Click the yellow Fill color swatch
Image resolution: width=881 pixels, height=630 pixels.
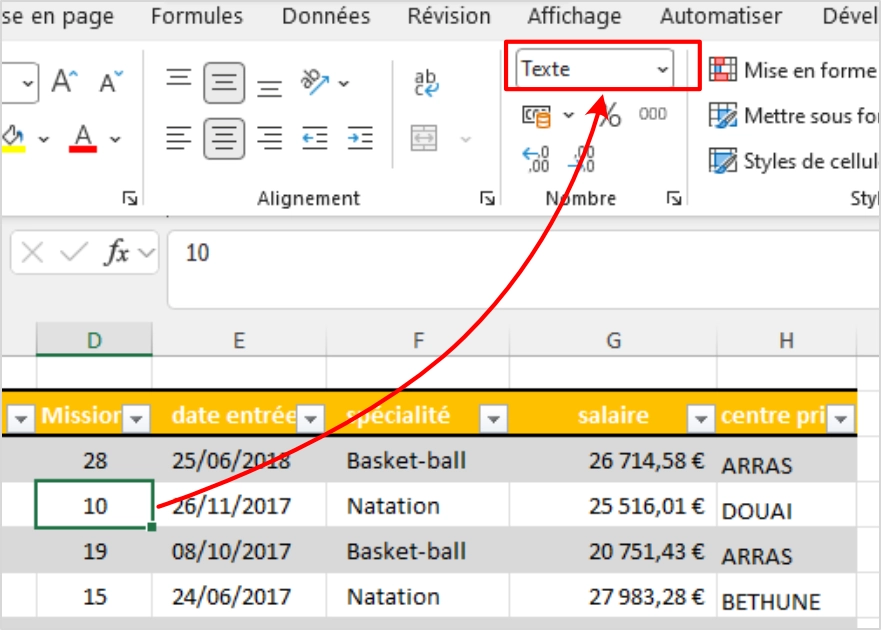13,147
